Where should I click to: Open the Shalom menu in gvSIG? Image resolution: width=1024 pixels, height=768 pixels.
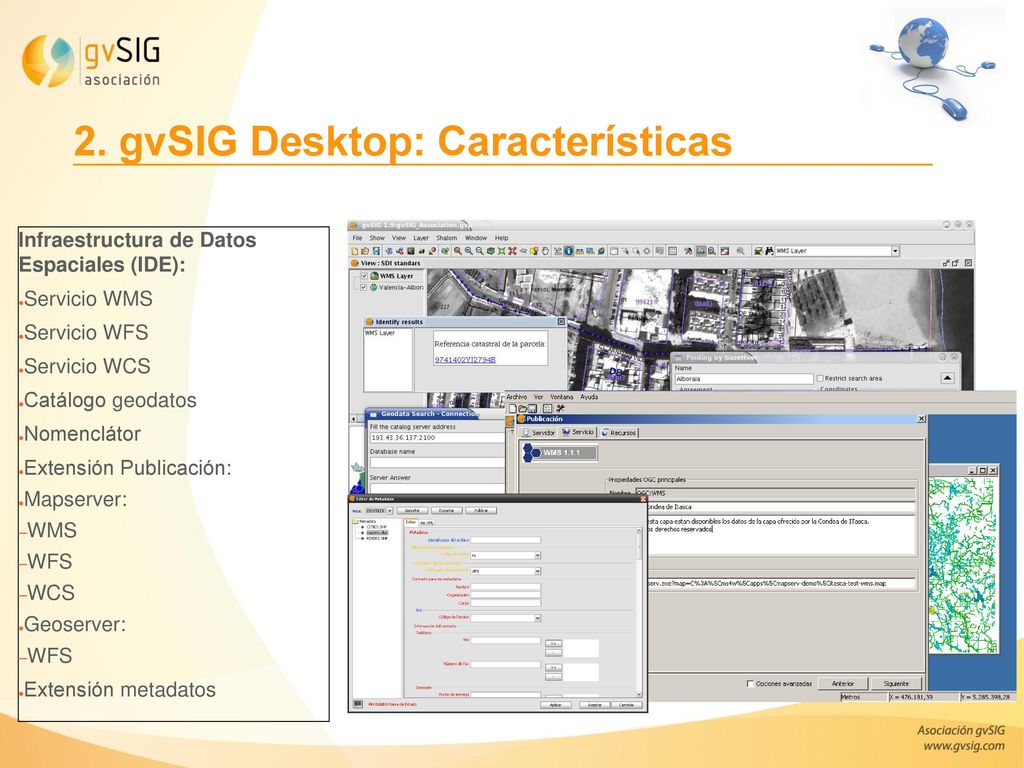coord(447,238)
